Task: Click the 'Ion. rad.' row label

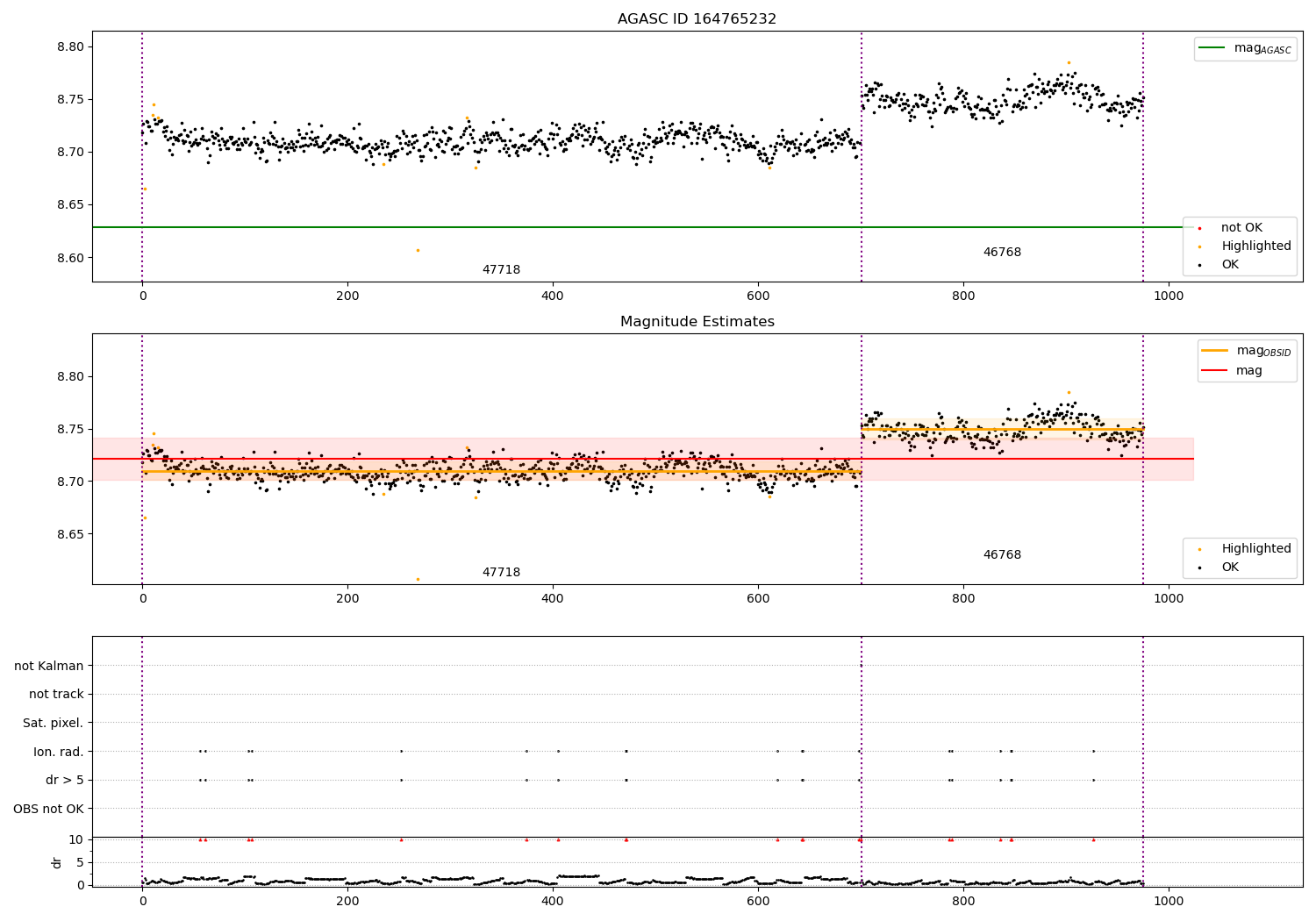Action: (x=59, y=752)
